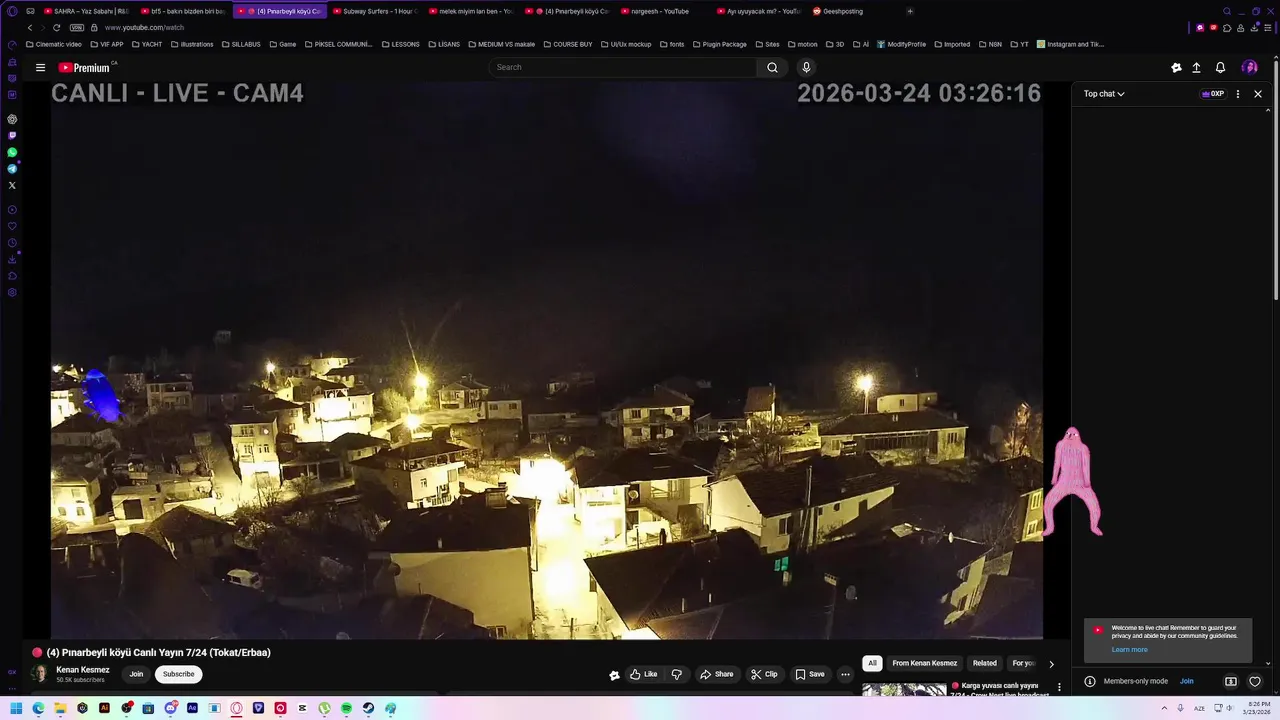The height and width of the screenshot is (720, 1280).
Task: Open the Kenan Kesmez channel name link
Action: 83,670
